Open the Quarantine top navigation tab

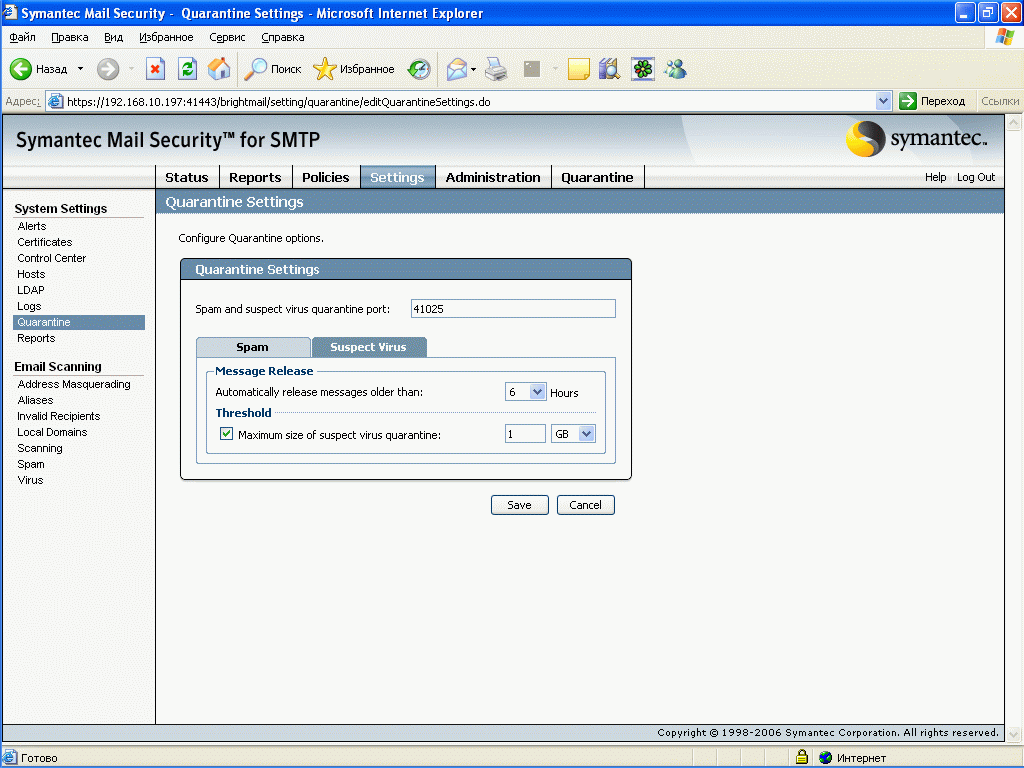598,177
